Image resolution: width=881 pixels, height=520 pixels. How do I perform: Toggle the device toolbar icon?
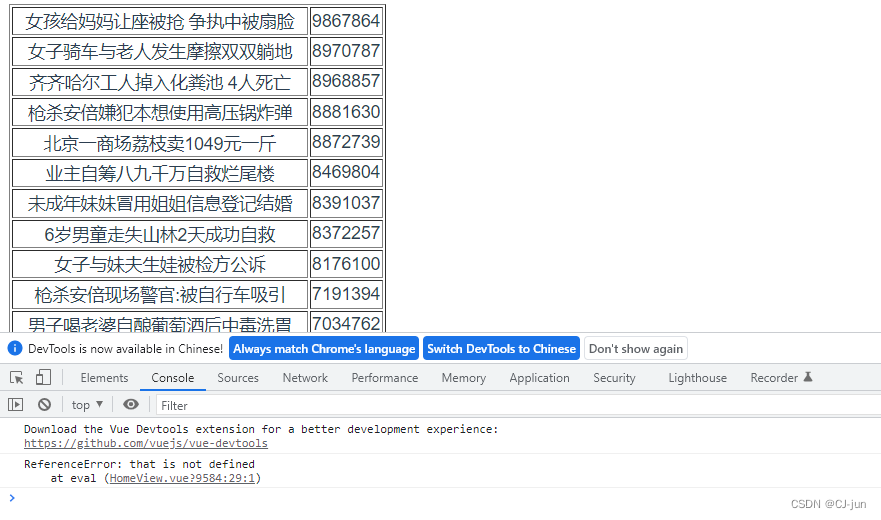43,377
